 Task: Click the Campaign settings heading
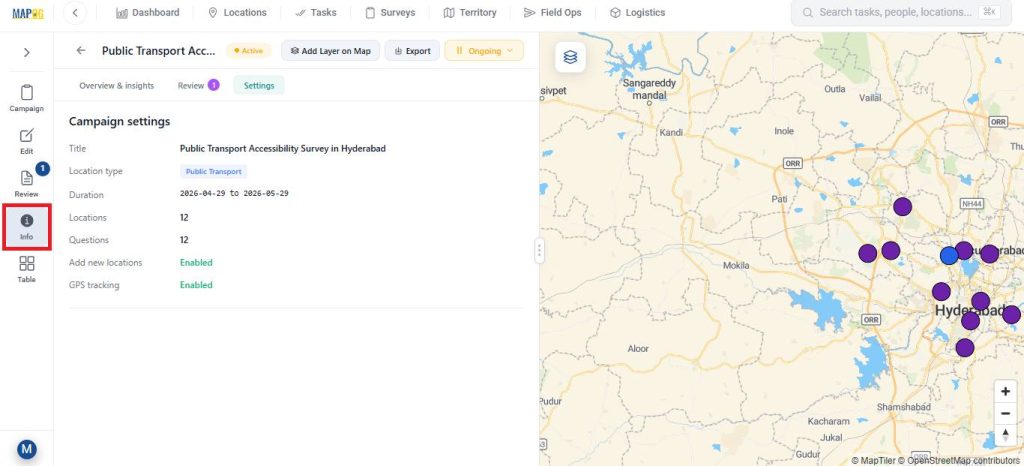coord(120,121)
